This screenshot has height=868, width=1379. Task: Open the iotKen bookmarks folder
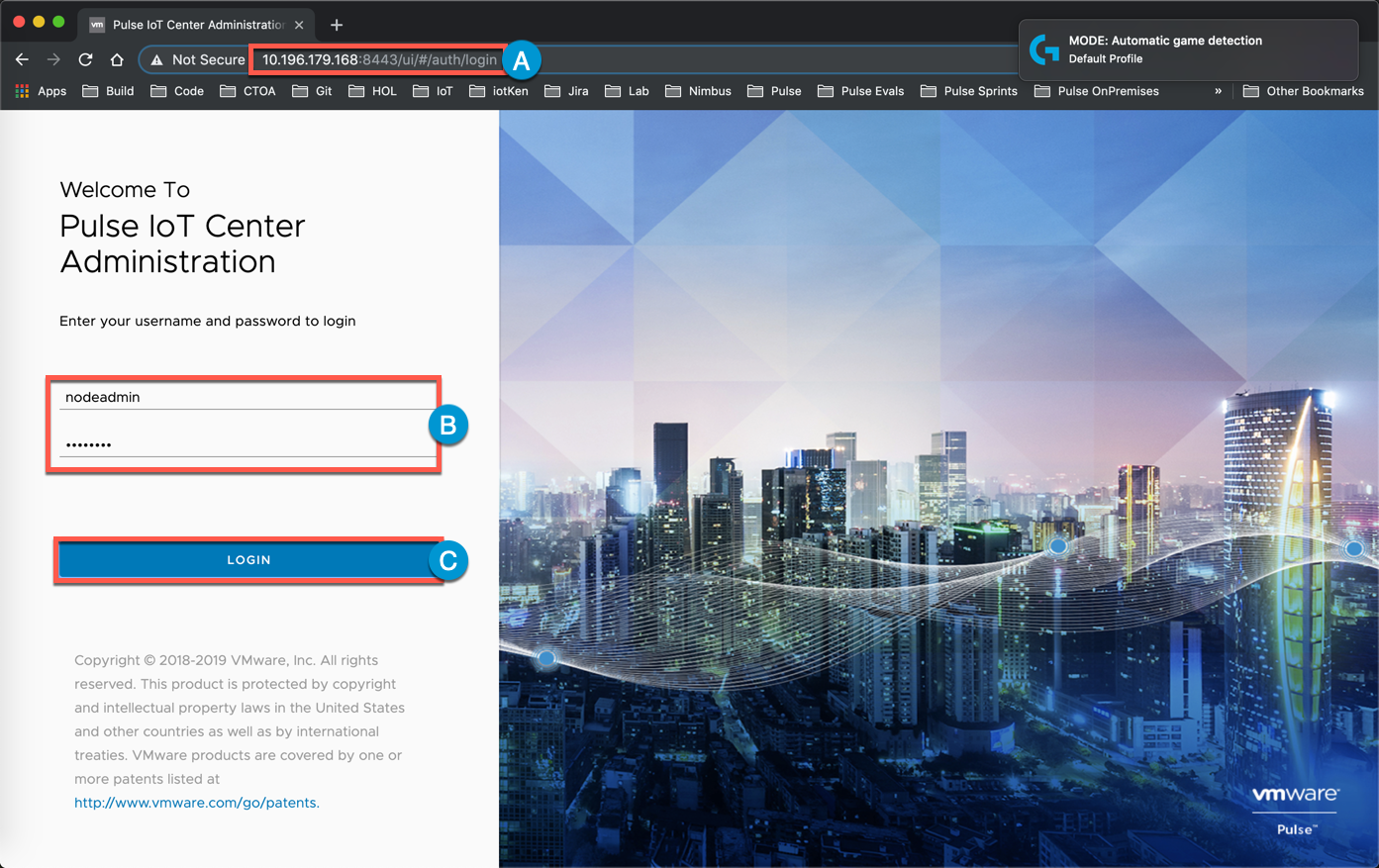(499, 91)
